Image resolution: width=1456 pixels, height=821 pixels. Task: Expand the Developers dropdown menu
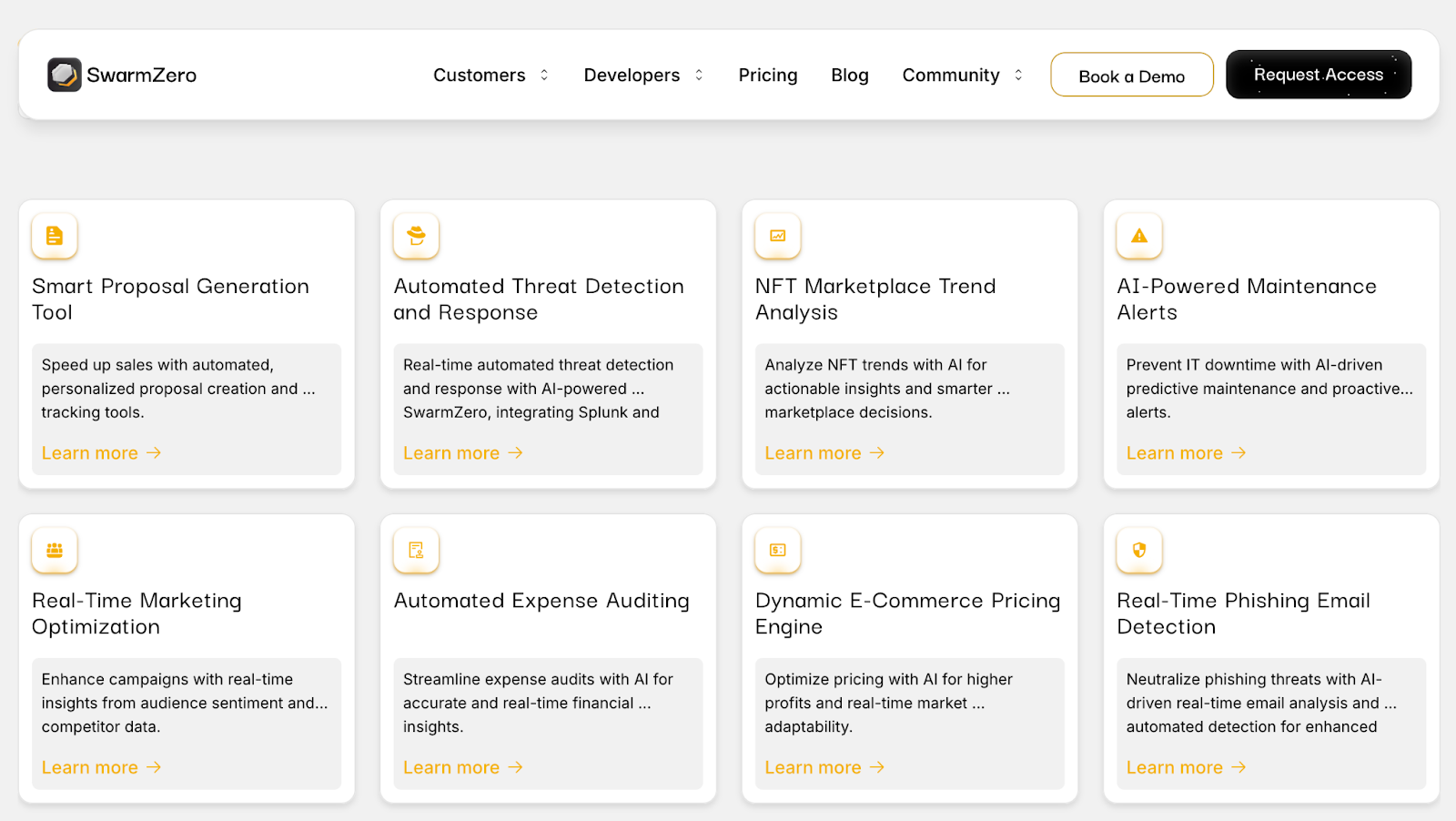point(642,75)
